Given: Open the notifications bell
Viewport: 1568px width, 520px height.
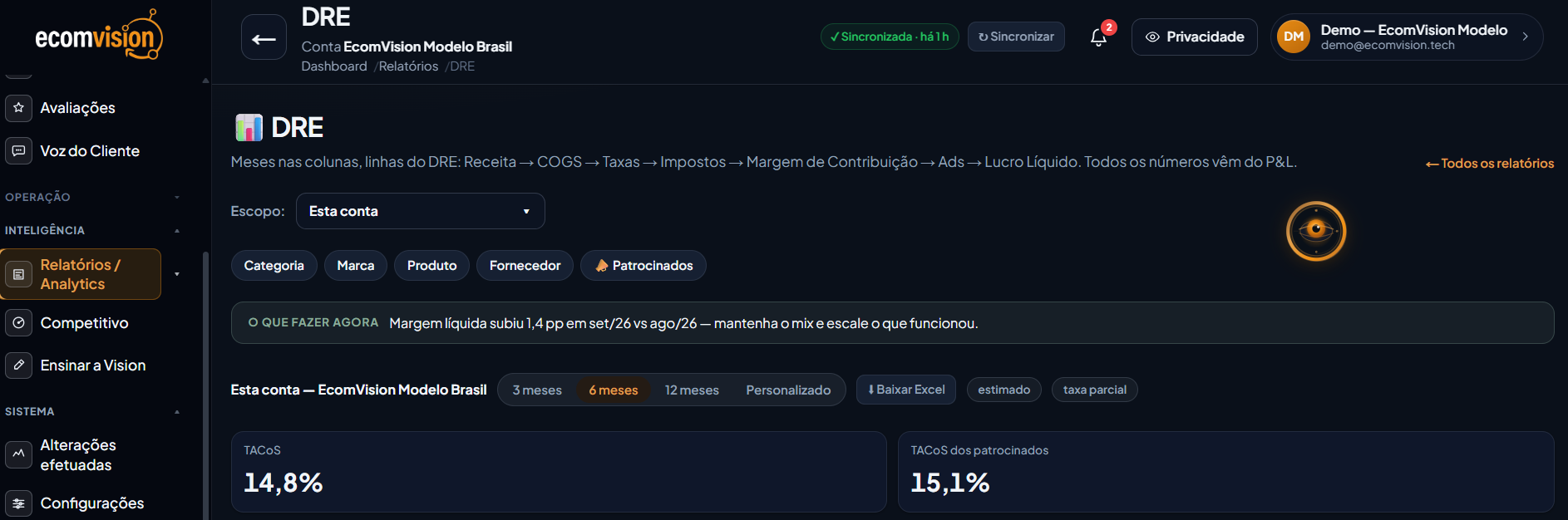Looking at the screenshot, I should point(1098,37).
